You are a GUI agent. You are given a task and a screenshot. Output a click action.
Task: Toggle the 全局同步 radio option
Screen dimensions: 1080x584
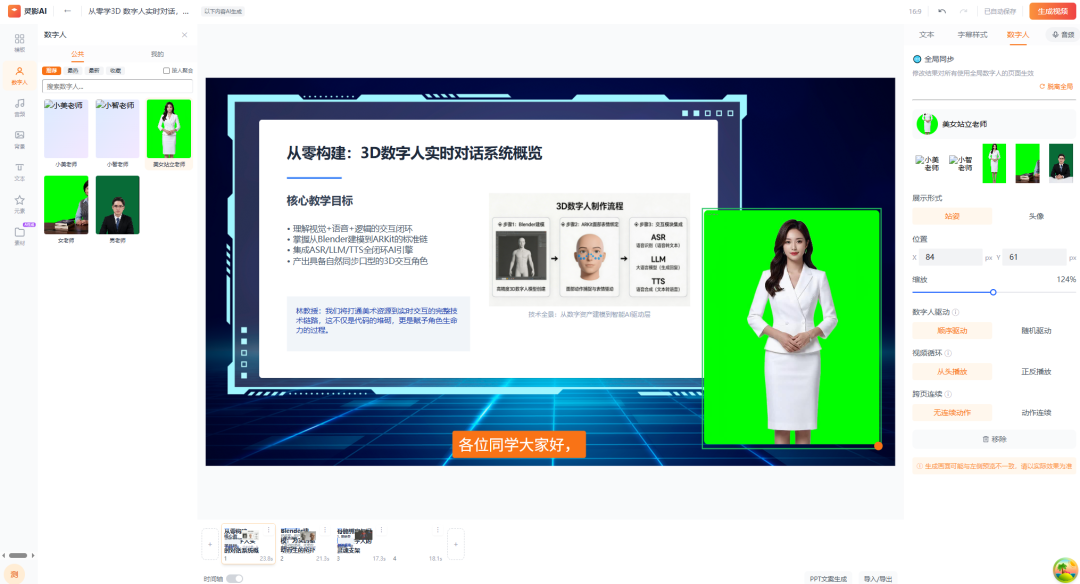point(917,59)
